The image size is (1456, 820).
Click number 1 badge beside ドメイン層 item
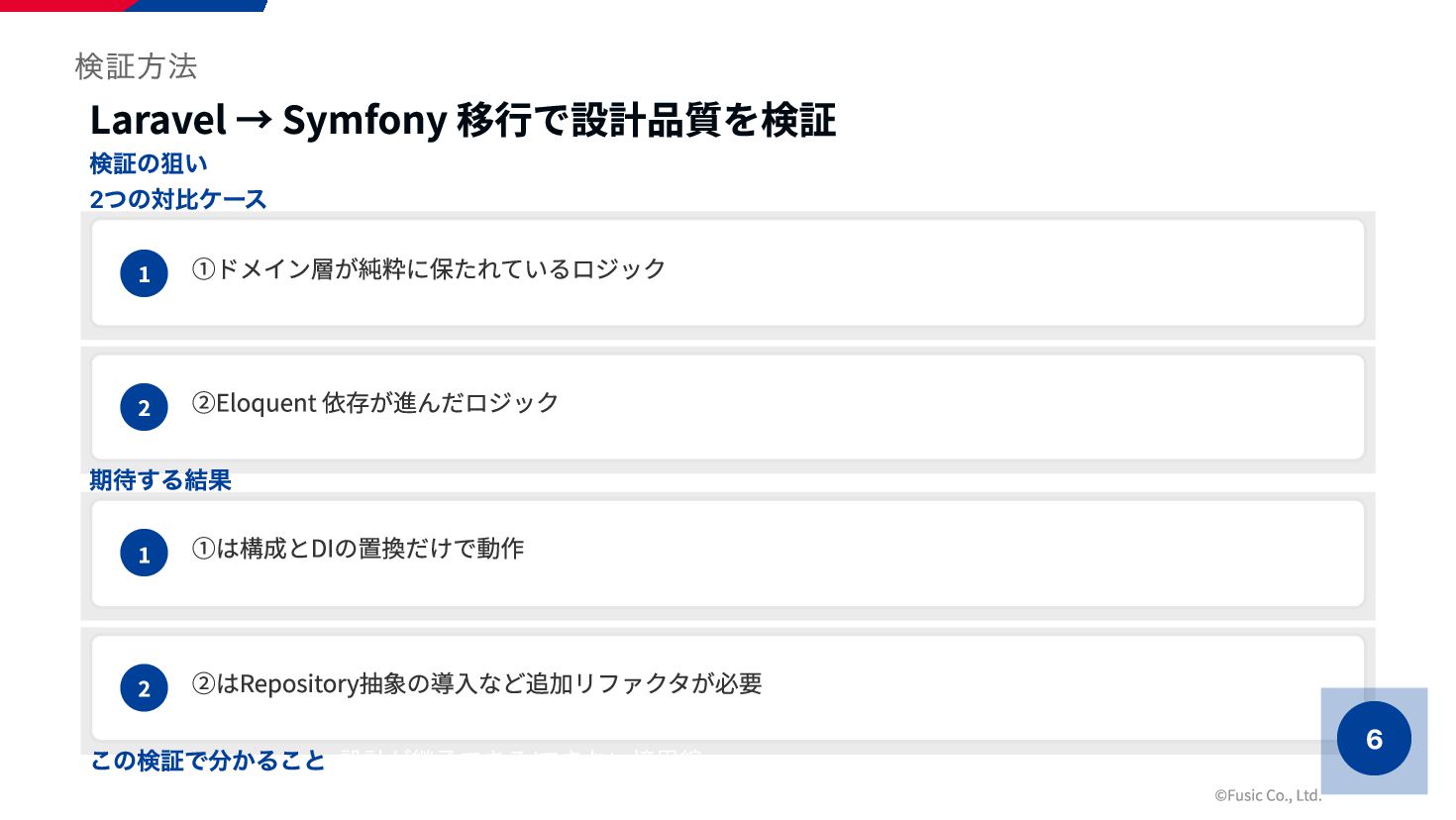144,273
